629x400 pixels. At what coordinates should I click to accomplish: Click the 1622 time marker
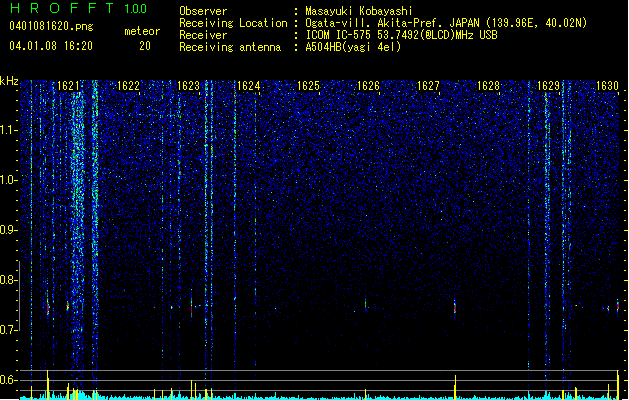tap(128, 86)
